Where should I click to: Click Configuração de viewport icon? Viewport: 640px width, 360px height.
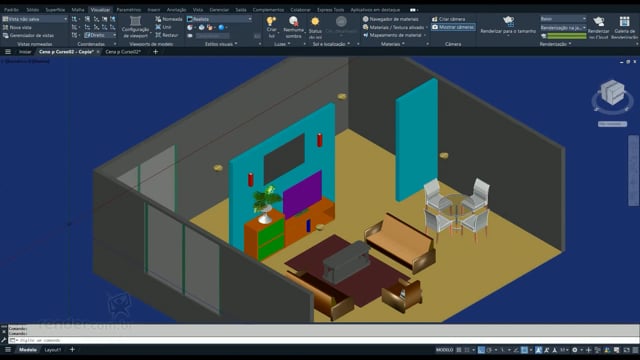click(135, 21)
